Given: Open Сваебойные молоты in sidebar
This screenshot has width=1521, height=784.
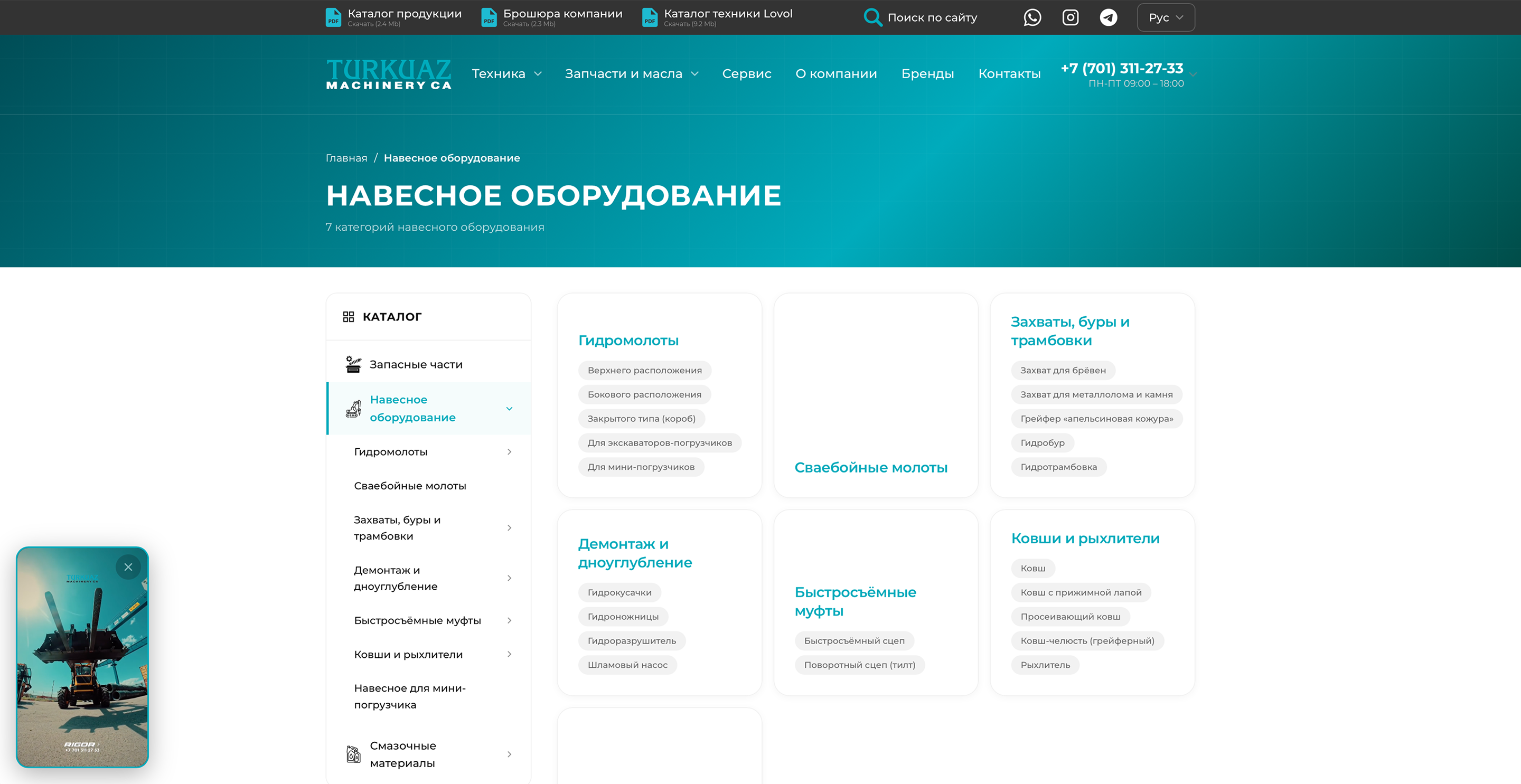Looking at the screenshot, I should tap(410, 486).
